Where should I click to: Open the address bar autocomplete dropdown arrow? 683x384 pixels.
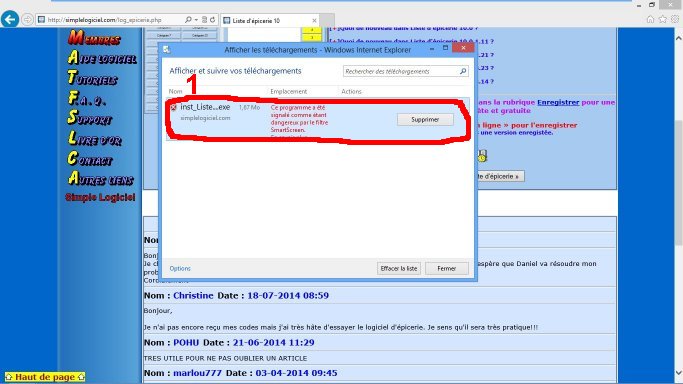coord(196,20)
